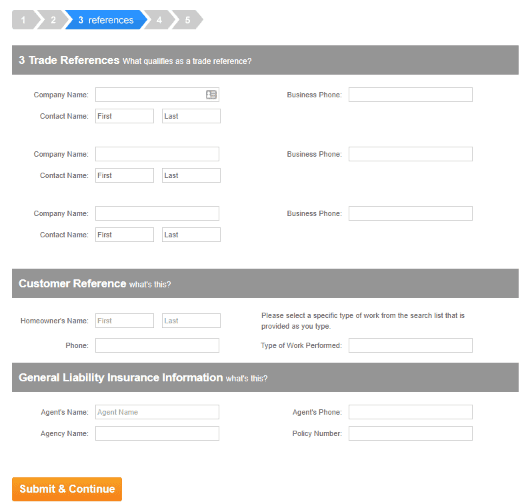Go to step 2 in progress bar
This screenshot has width=528, height=503.
52,20
